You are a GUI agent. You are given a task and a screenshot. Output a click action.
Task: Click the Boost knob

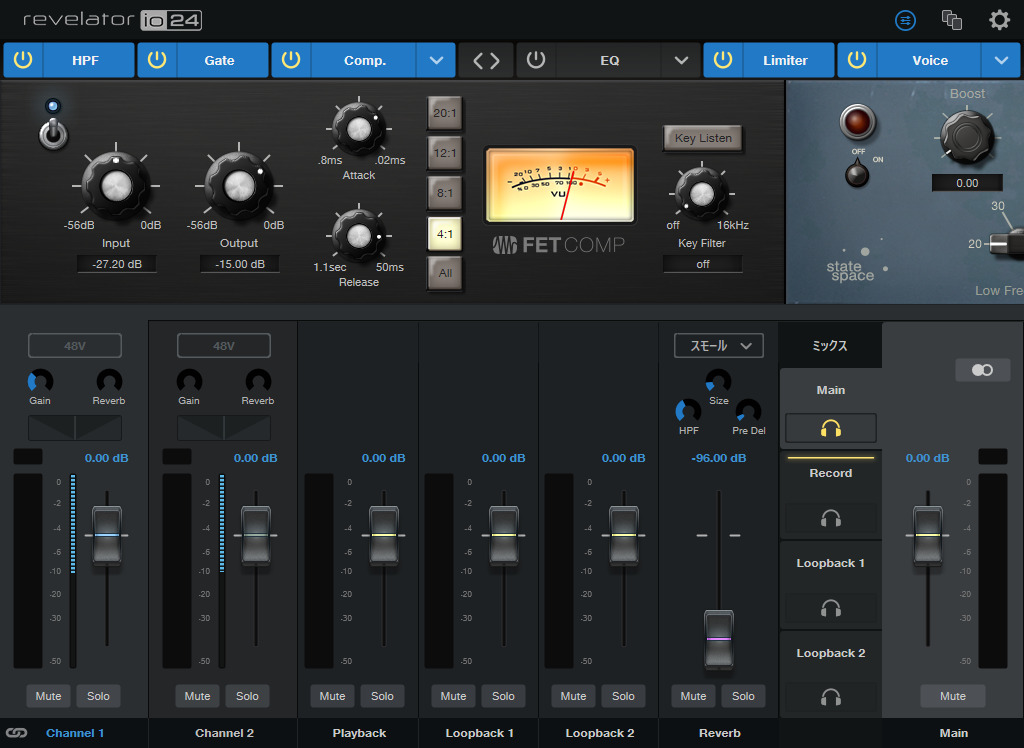967,137
